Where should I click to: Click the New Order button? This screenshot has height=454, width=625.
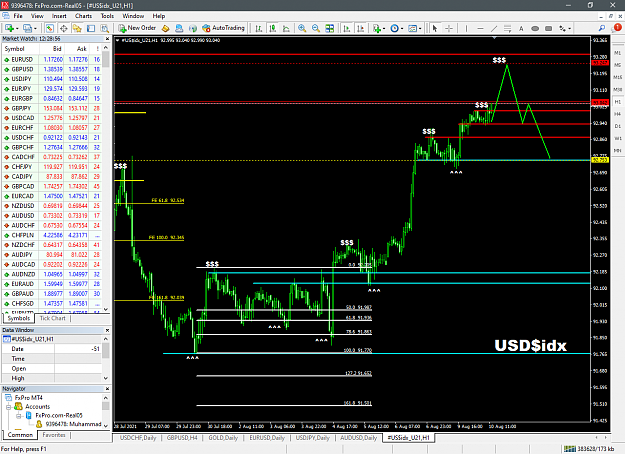[x=137, y=28]
